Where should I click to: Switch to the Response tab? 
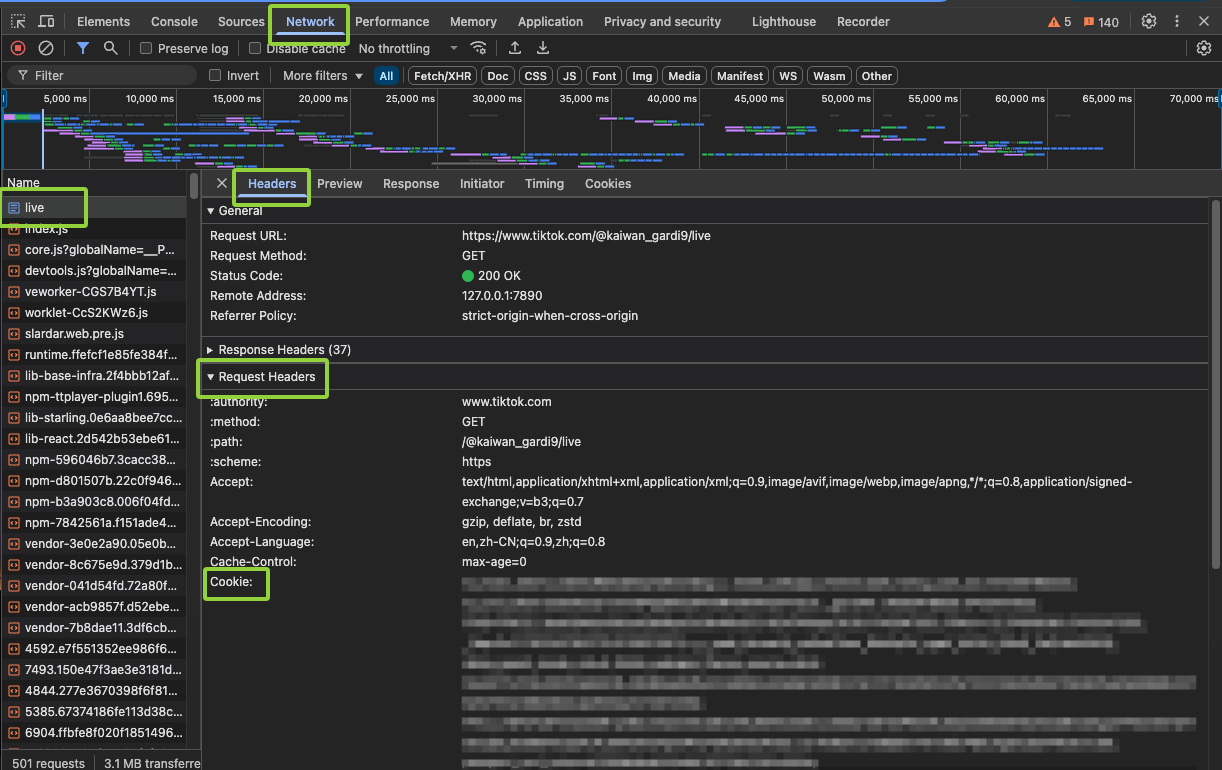[411, 184]
